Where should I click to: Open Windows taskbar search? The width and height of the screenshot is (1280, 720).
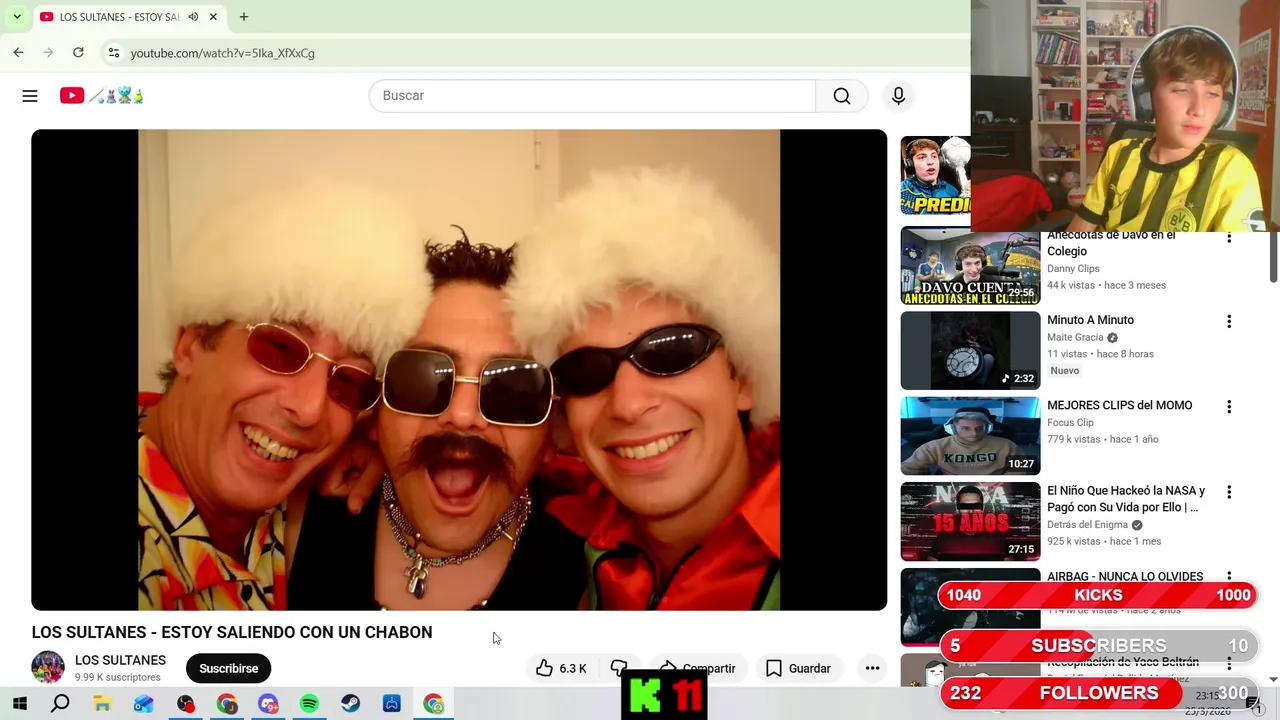click(x=60, y=704)
